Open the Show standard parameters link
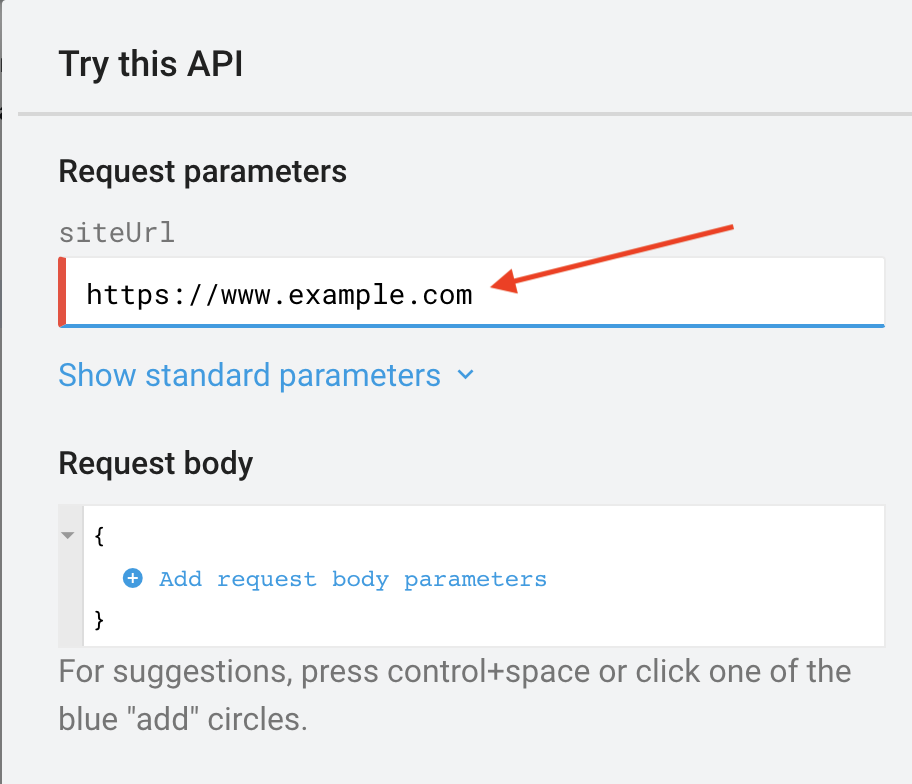 click(249, 376)
